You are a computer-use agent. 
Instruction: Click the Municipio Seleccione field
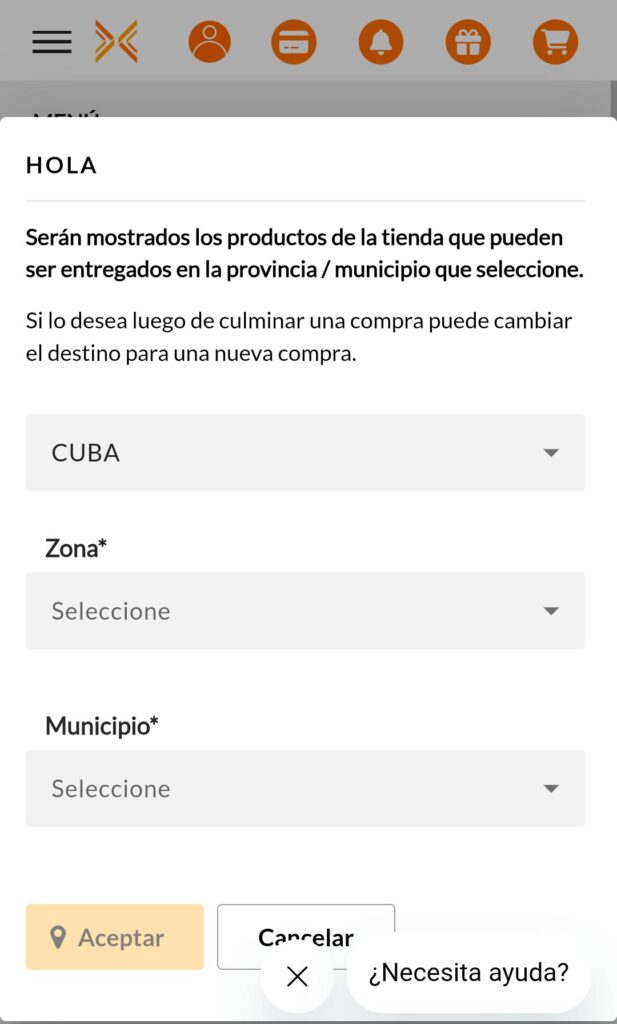coord(110,789)
